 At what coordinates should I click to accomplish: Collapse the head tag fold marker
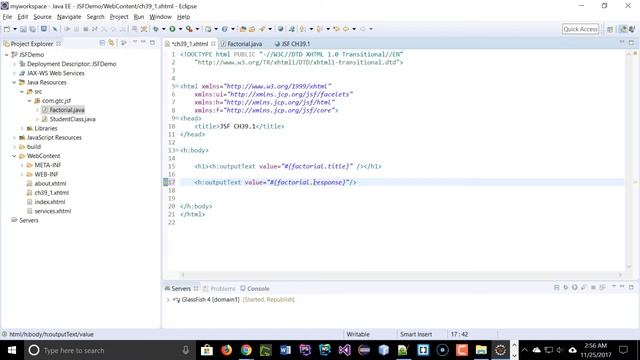(177, 118)
